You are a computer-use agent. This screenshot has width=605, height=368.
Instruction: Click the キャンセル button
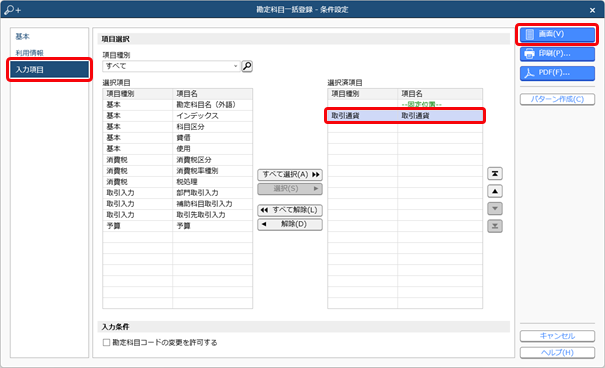557,336
